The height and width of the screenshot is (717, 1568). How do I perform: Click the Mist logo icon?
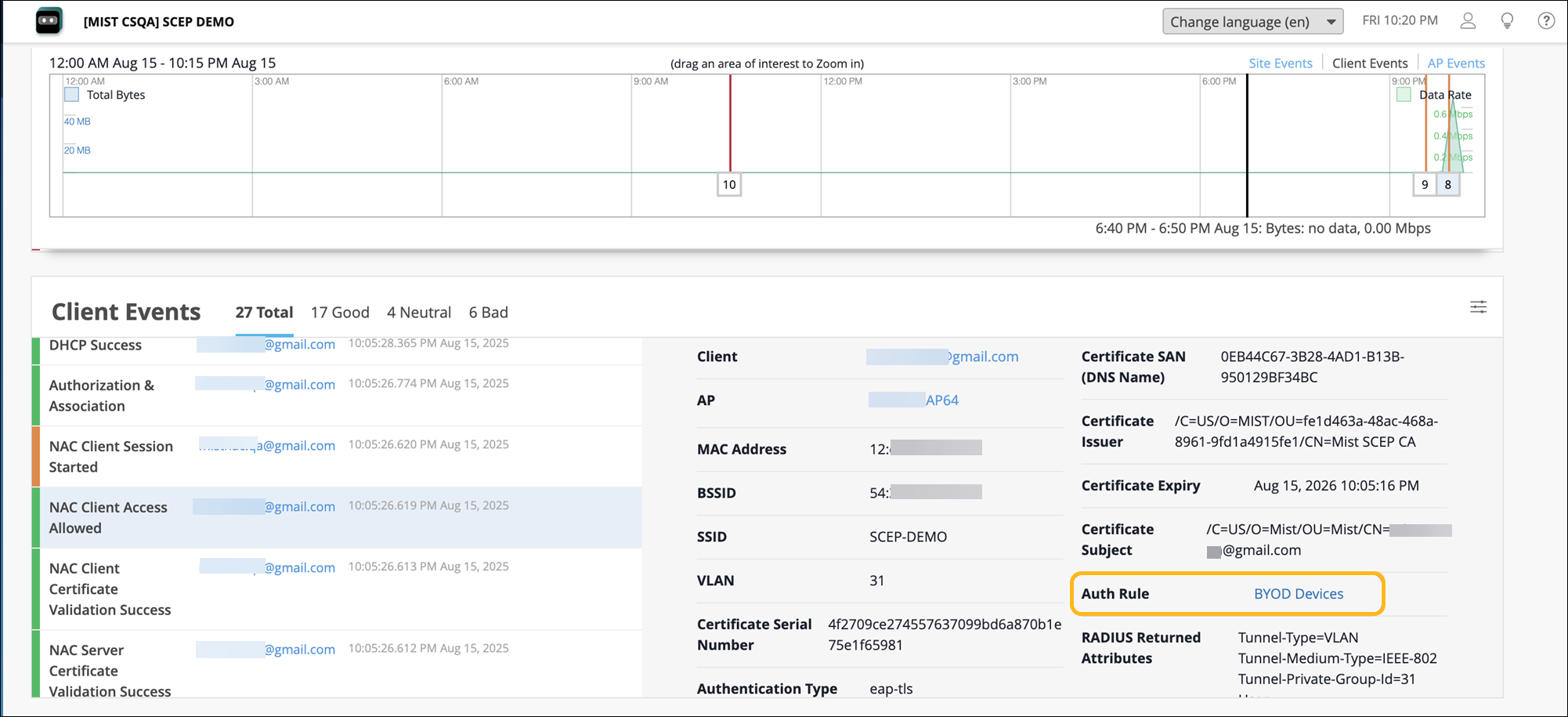click(x=49, y=21)
